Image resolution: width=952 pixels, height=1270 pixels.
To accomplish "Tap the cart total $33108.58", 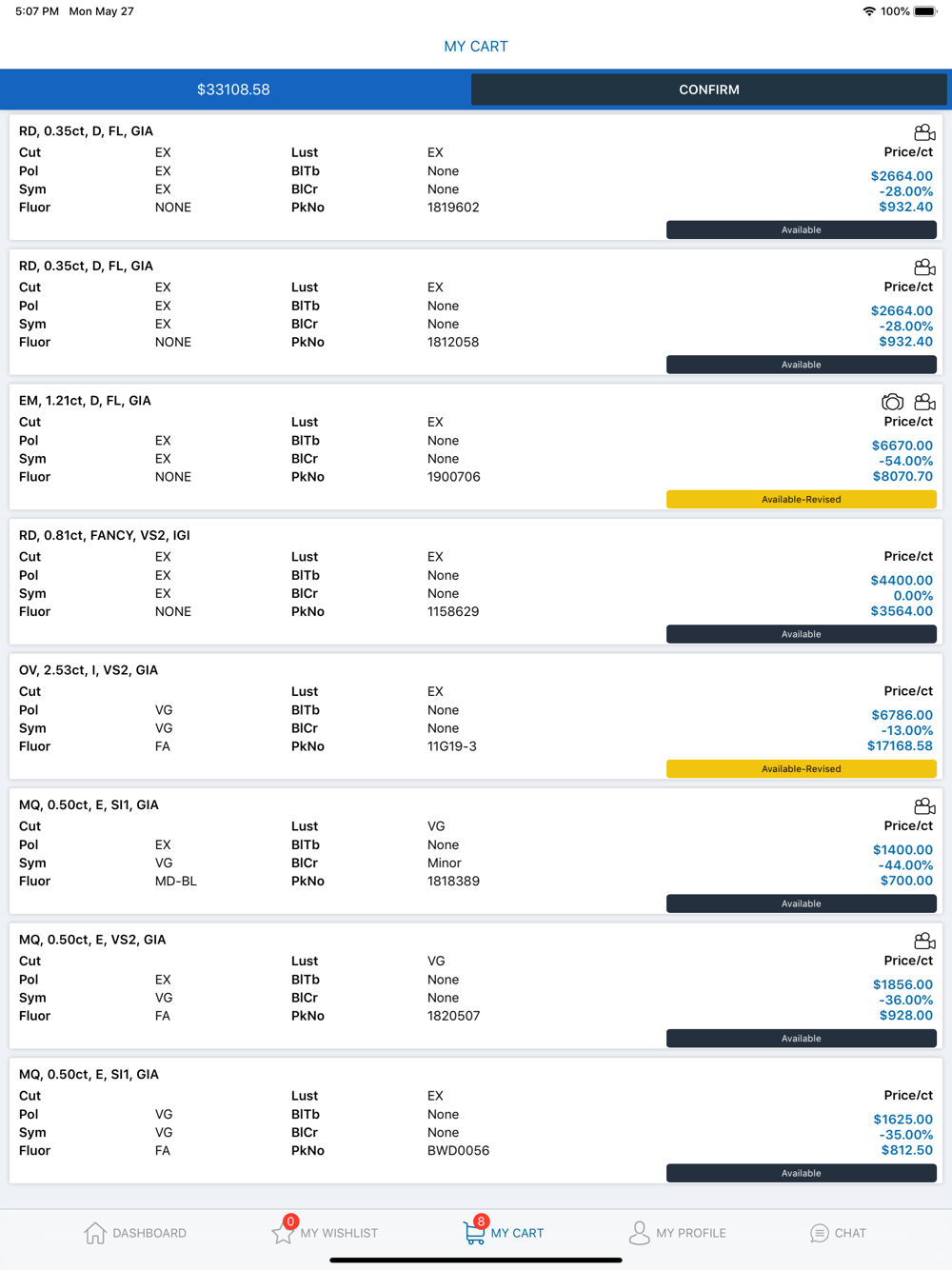I will pos(233,89).
